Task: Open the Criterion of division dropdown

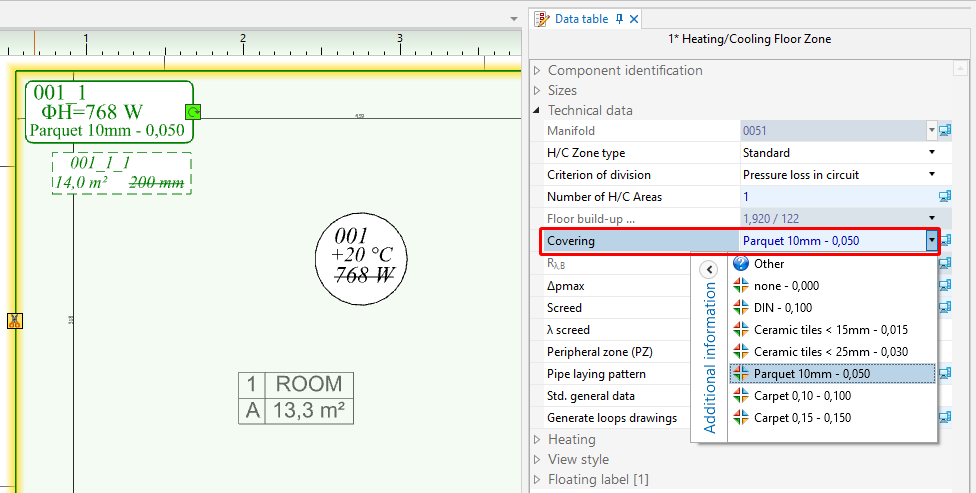Action: point(932,175)
